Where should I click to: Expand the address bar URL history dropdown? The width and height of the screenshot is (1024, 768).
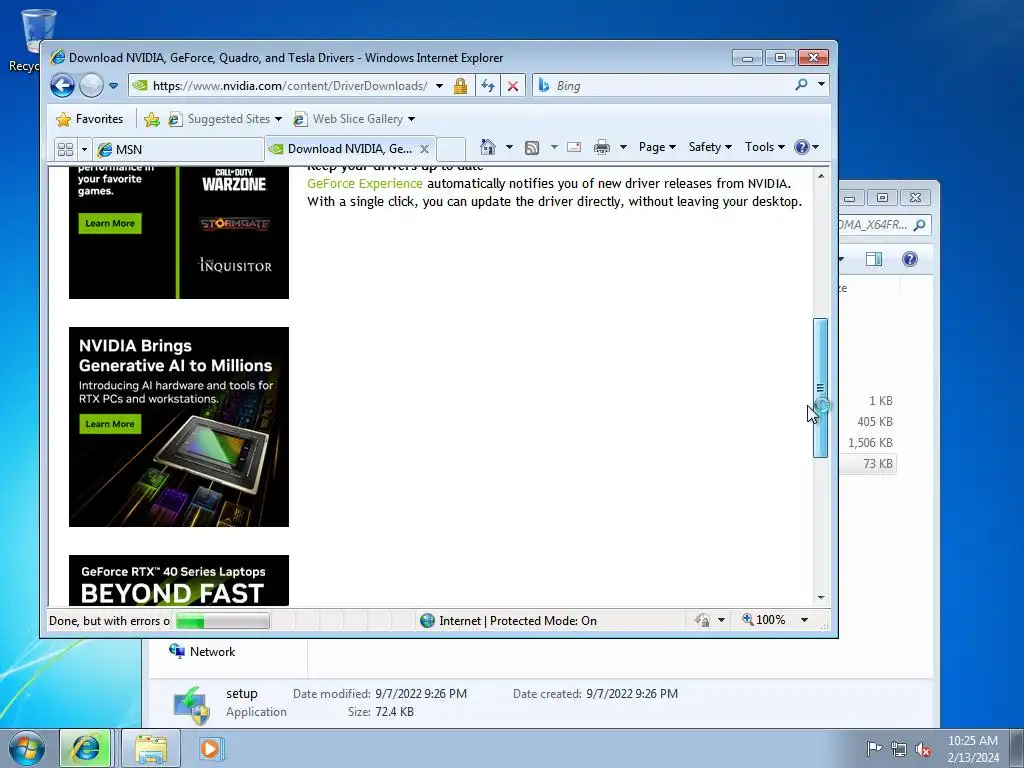[x=440, y=86]
